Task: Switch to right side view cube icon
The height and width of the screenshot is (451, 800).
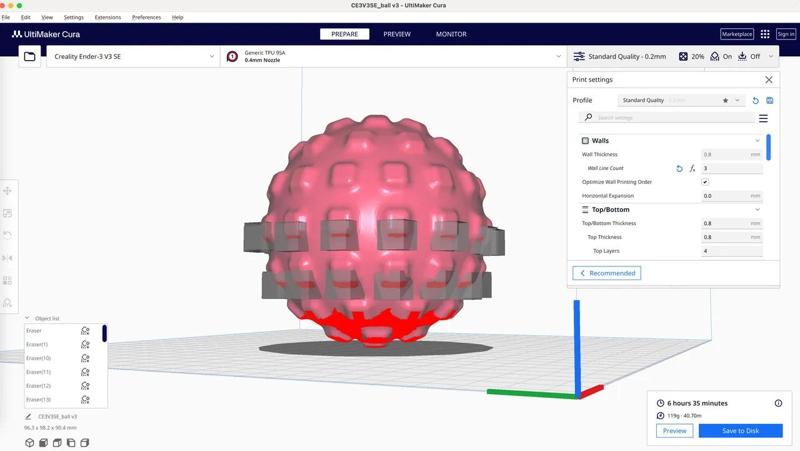Action: tap(85, 443)
